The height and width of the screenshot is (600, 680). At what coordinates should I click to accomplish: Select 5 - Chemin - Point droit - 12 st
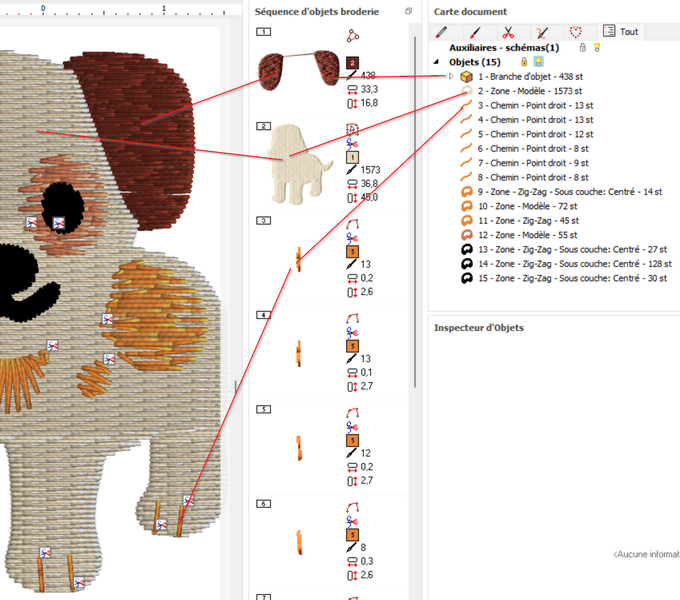click(x=536, y=134)
